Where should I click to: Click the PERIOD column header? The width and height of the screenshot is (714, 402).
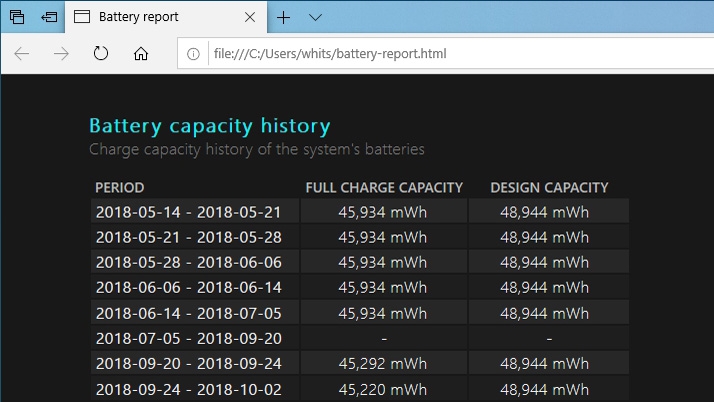click(x=120, y=187)
